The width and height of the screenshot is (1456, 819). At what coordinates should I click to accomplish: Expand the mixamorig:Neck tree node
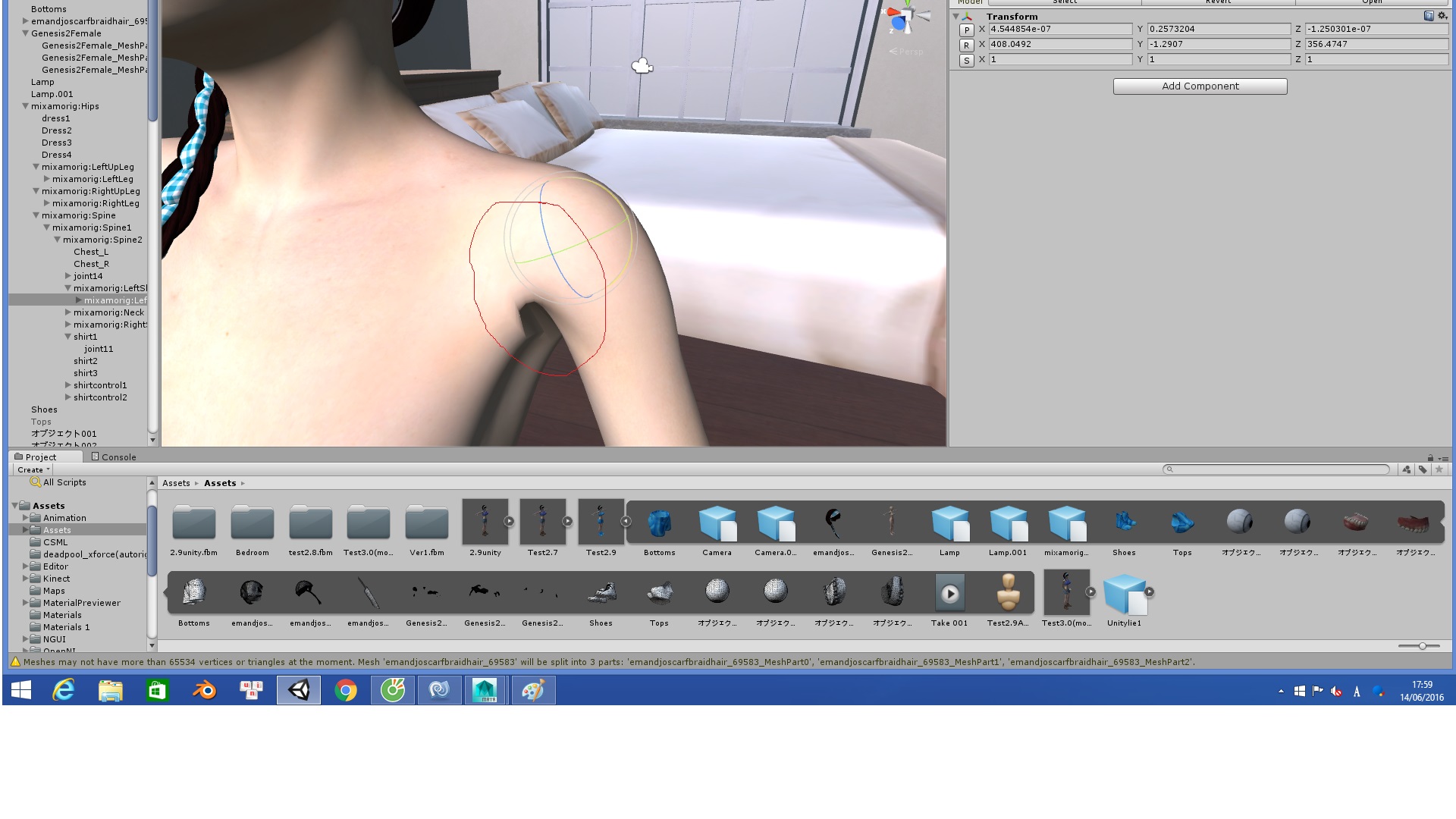[x=68, y=312]
